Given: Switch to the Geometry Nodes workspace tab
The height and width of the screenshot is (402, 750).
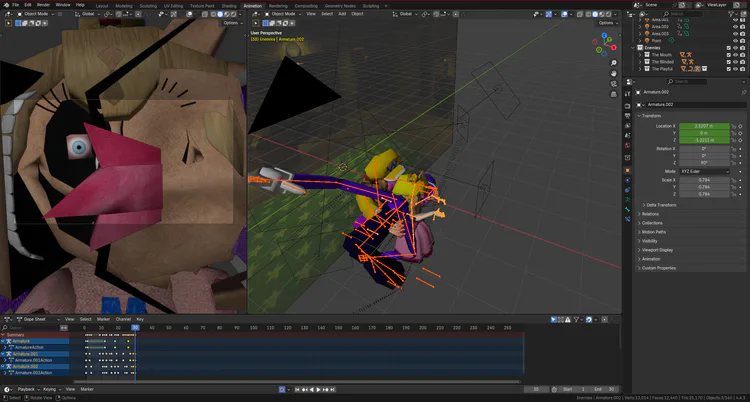Looking at the screenshot, I should tap(340, 6).
